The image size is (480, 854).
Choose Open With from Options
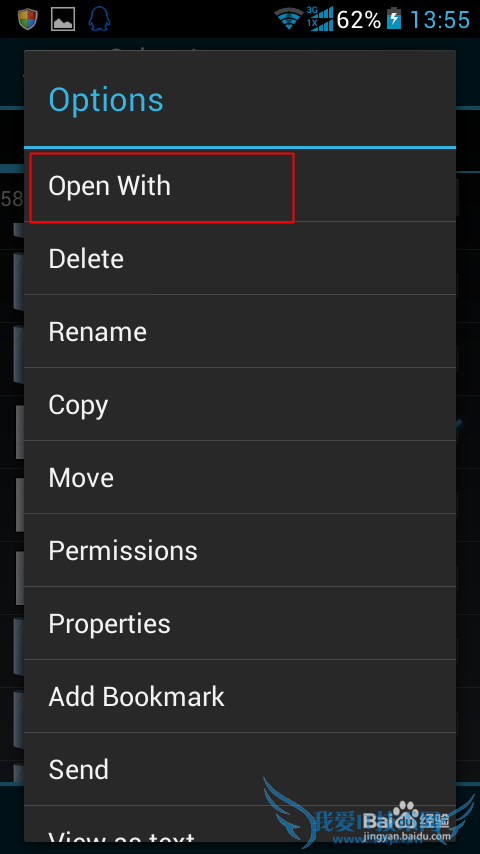240,186
